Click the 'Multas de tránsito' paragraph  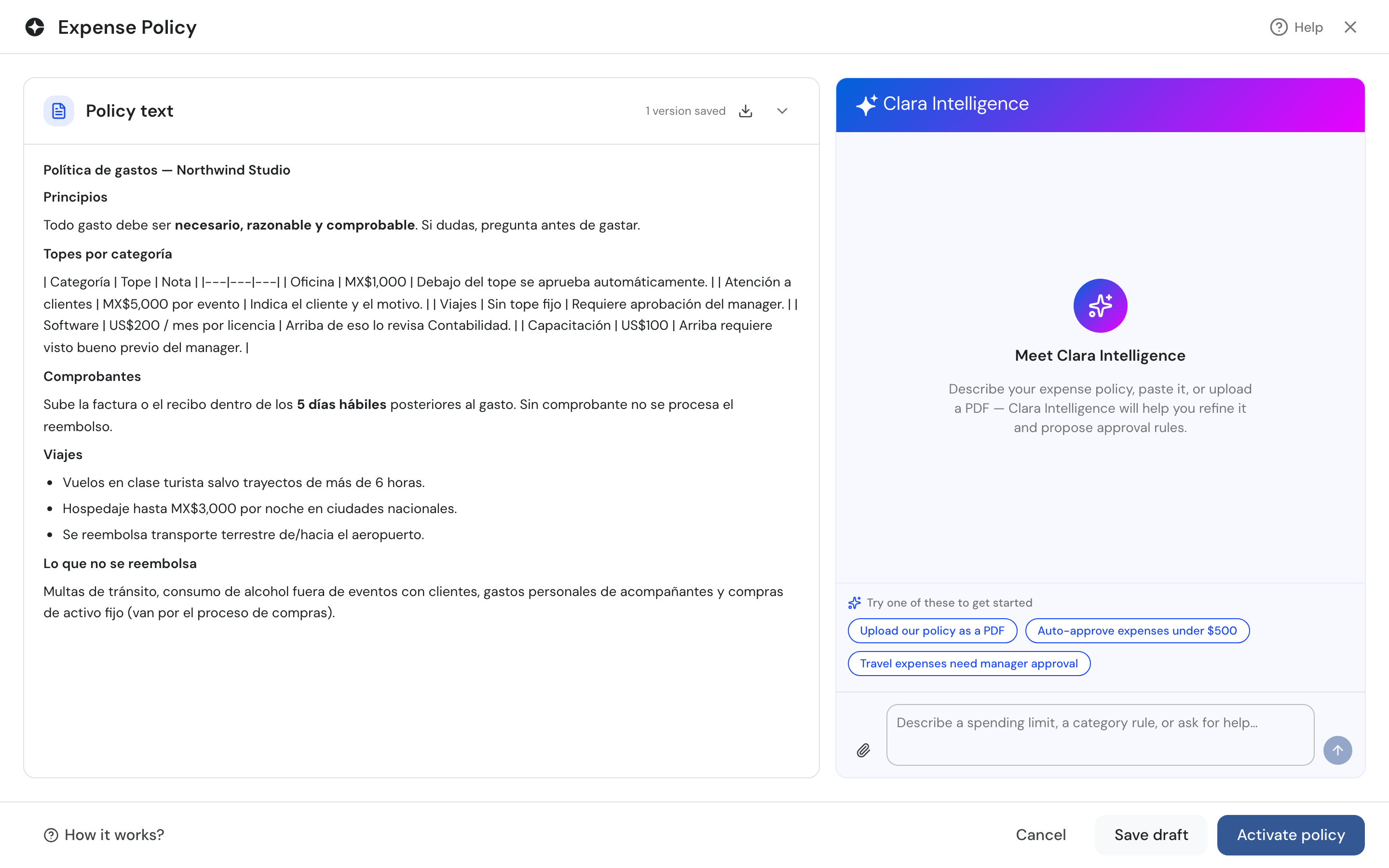coord(413,602)
